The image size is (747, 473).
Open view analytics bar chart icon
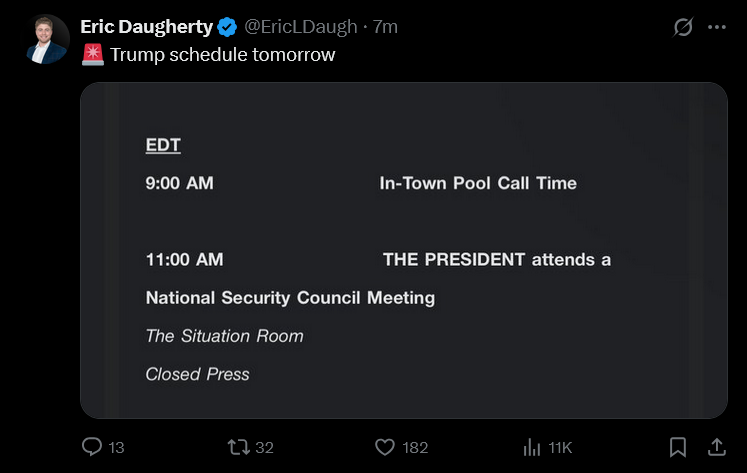tap(532, 447)
